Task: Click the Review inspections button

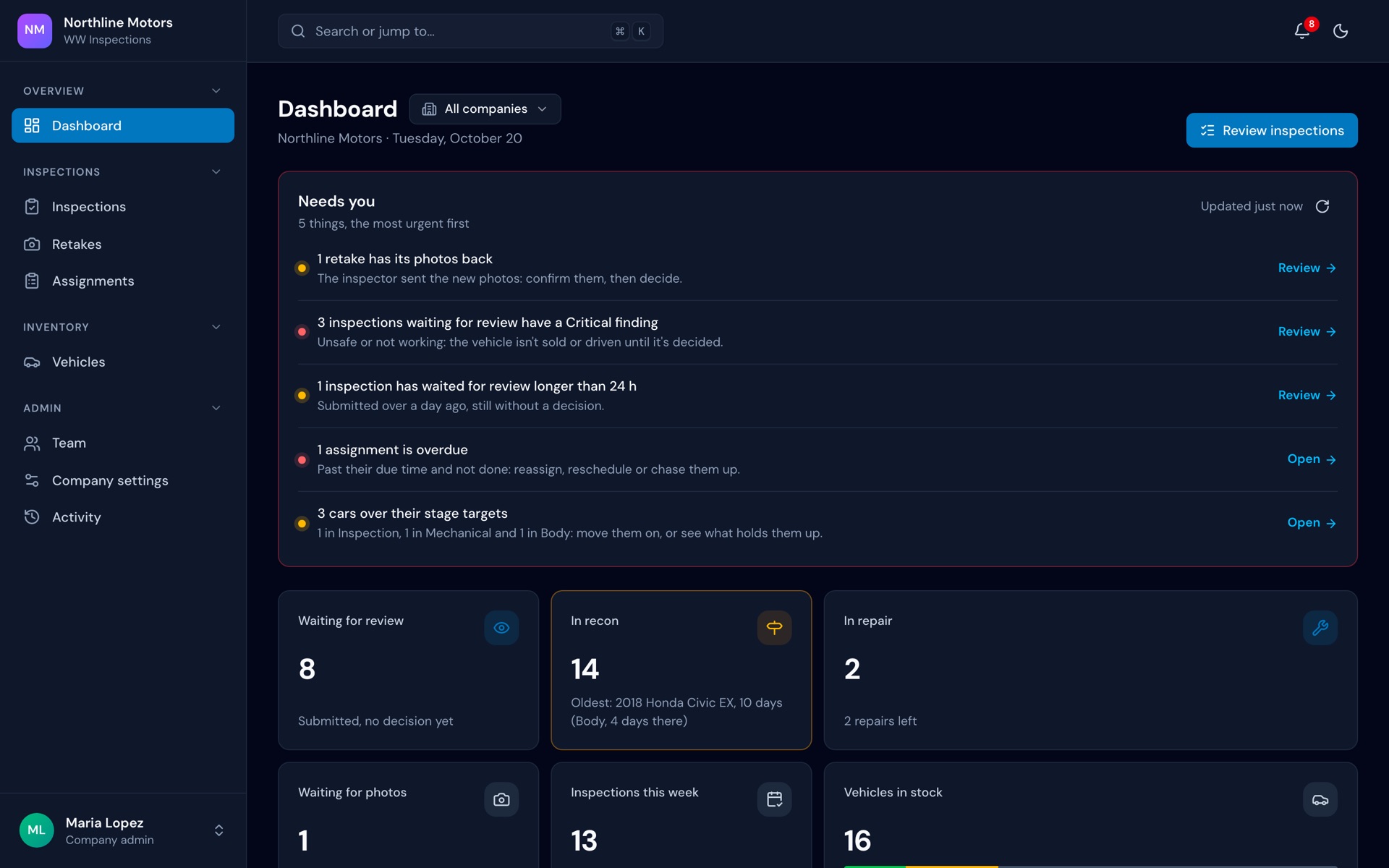Action: point(1272,130)
